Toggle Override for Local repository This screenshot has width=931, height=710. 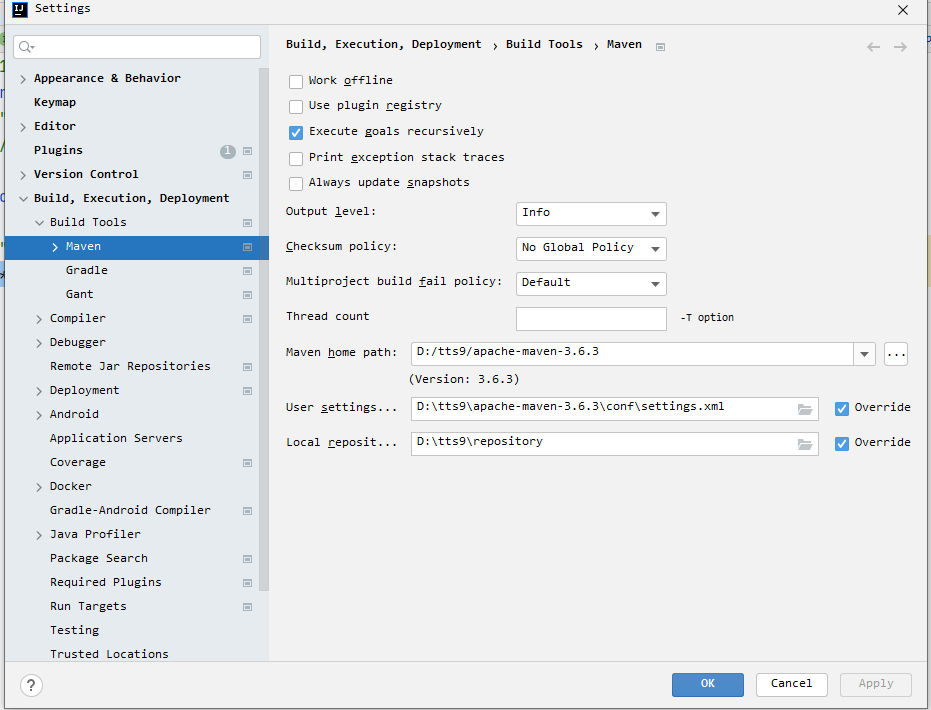pos(841,443)
